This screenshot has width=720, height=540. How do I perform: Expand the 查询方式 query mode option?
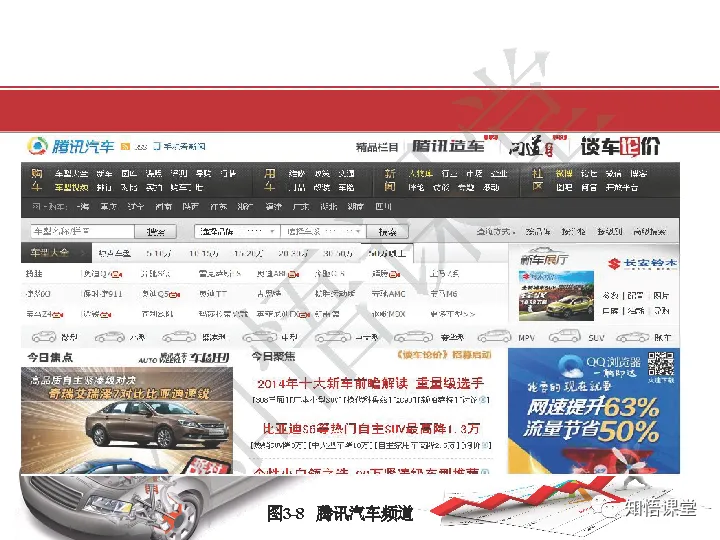496,232
